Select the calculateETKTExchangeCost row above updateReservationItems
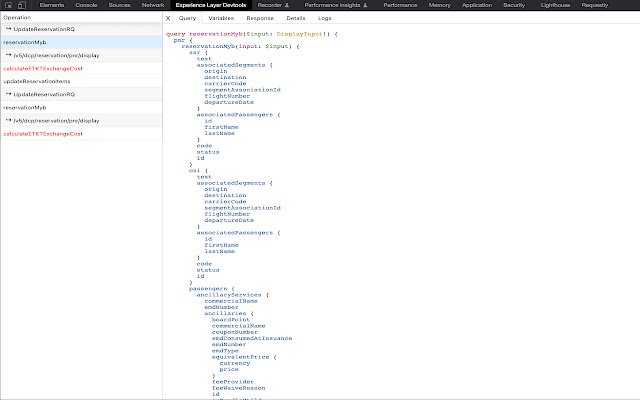The width and height of the screenshot is (640, 400). [81, 68]
